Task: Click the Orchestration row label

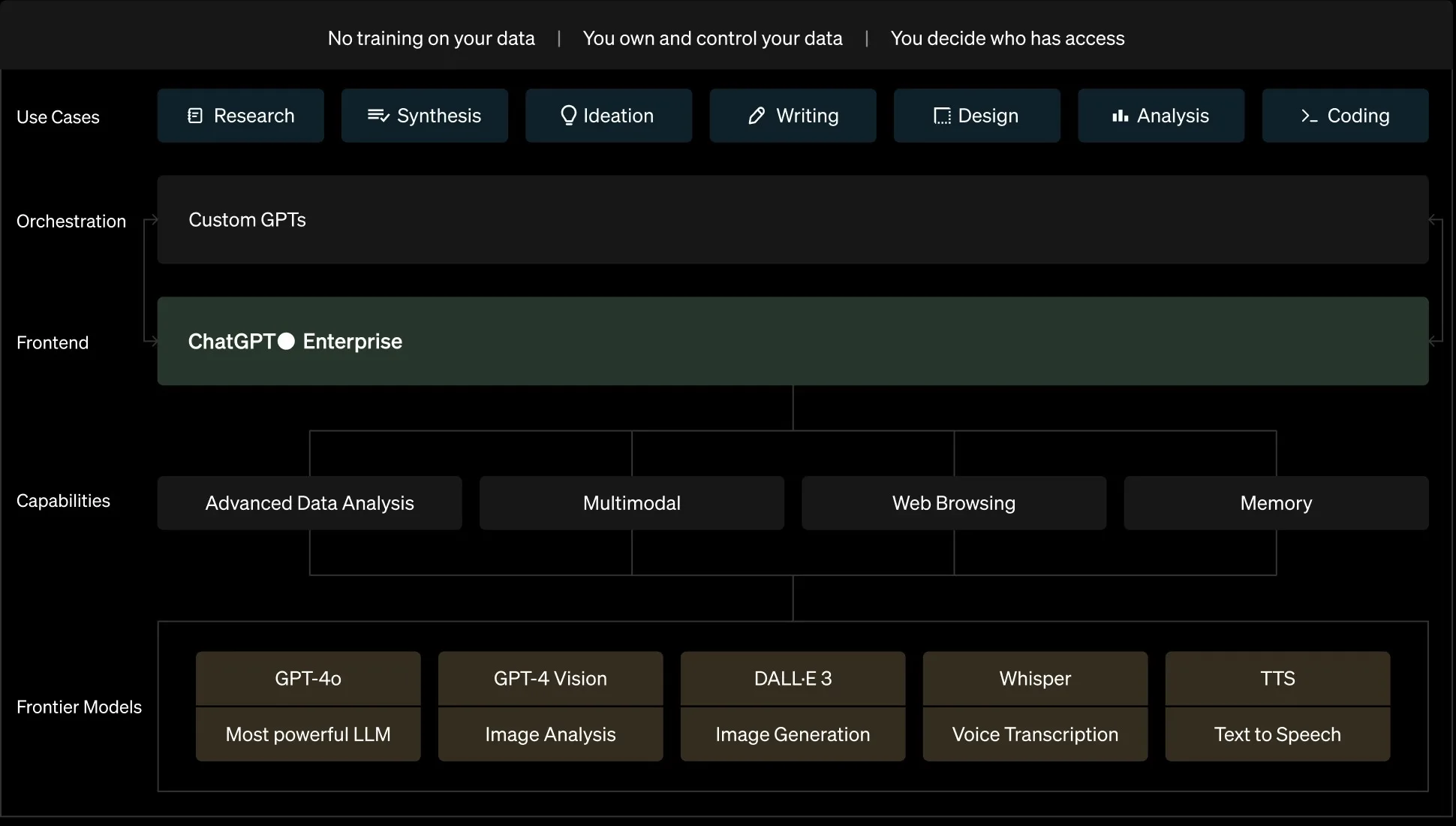Action: click(71, 222)
